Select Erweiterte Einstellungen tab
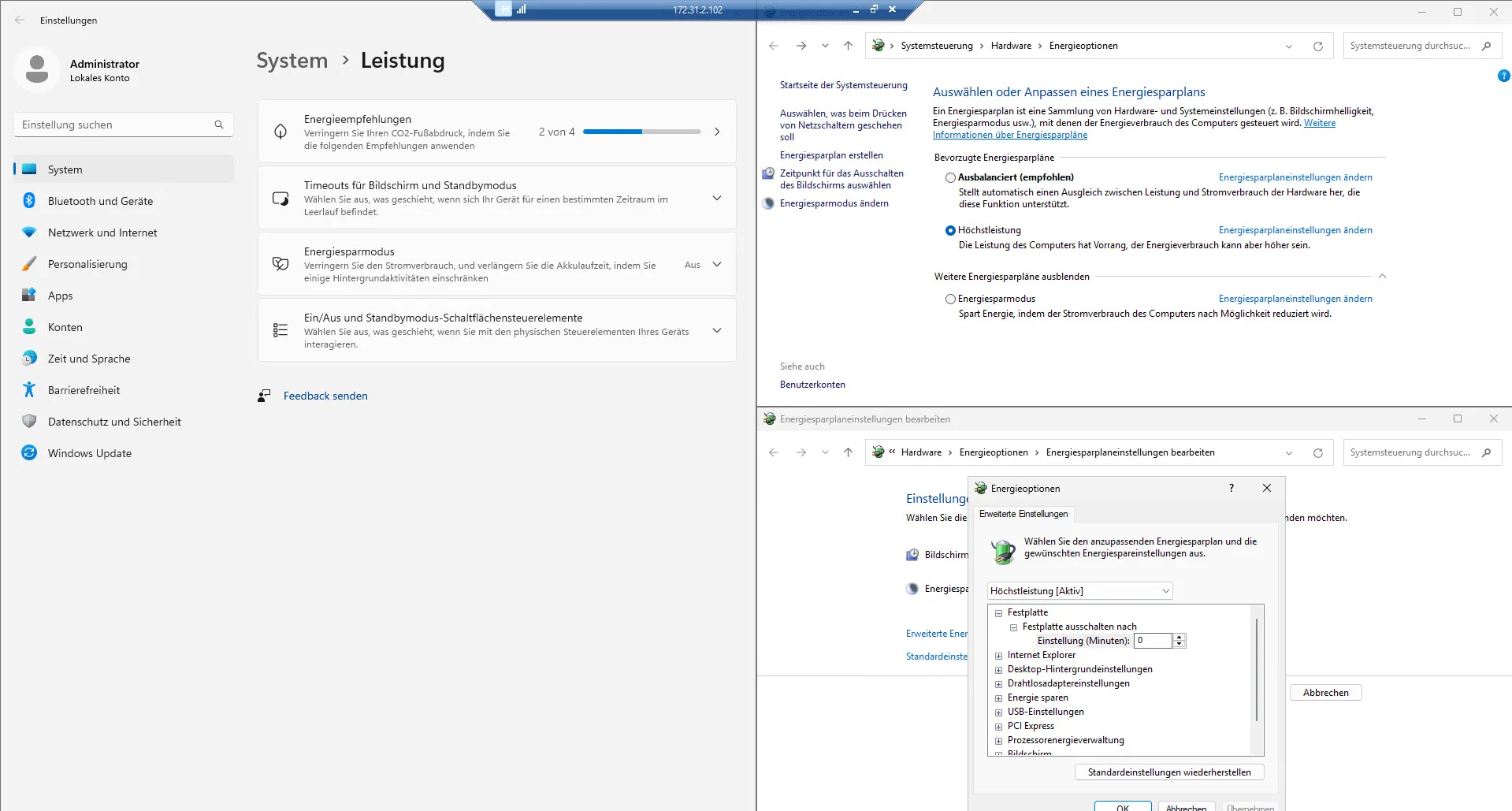This screenshot has width=1512, height=811. pos(1023,514)
